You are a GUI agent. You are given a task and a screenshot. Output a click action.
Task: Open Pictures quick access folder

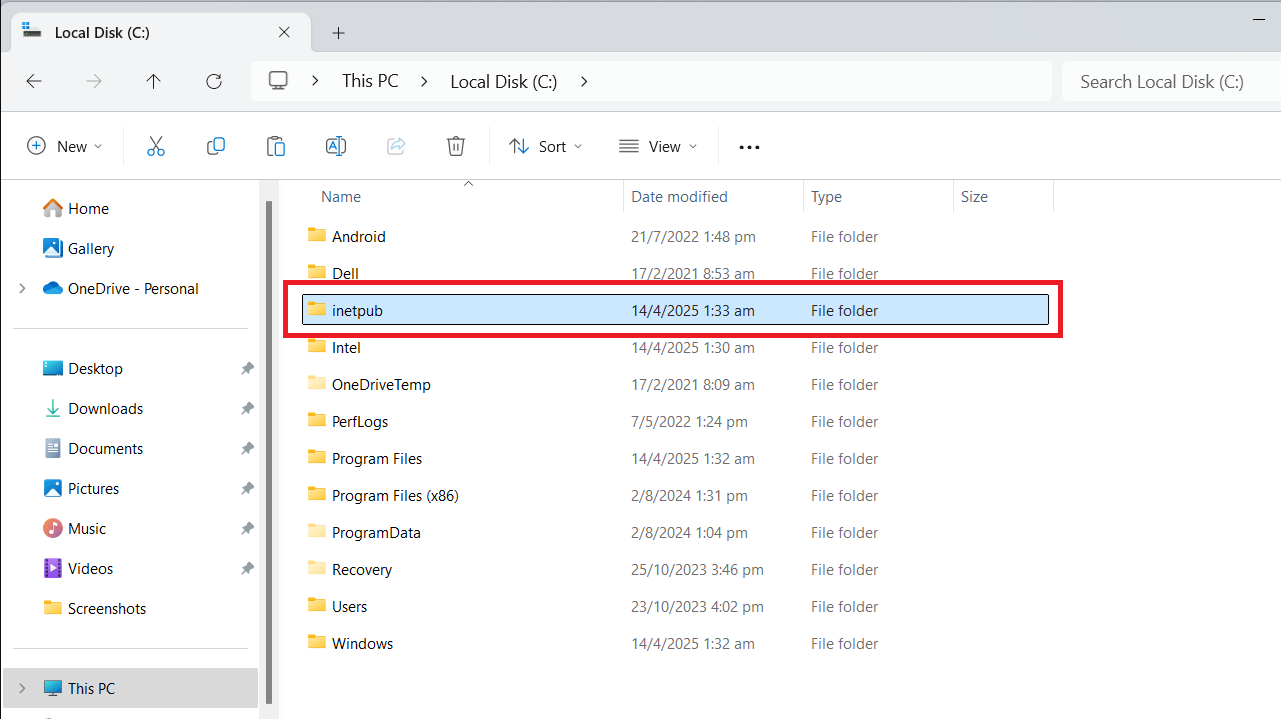(81, 488)
